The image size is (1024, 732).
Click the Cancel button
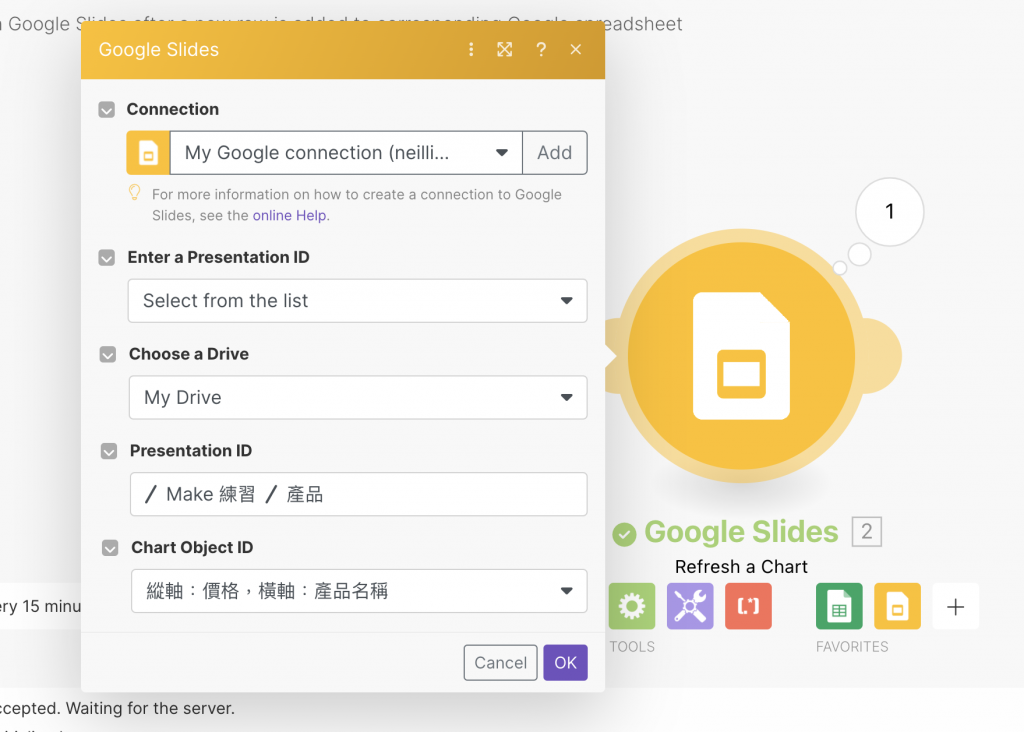pyautogui.click(x=500, y=663)
